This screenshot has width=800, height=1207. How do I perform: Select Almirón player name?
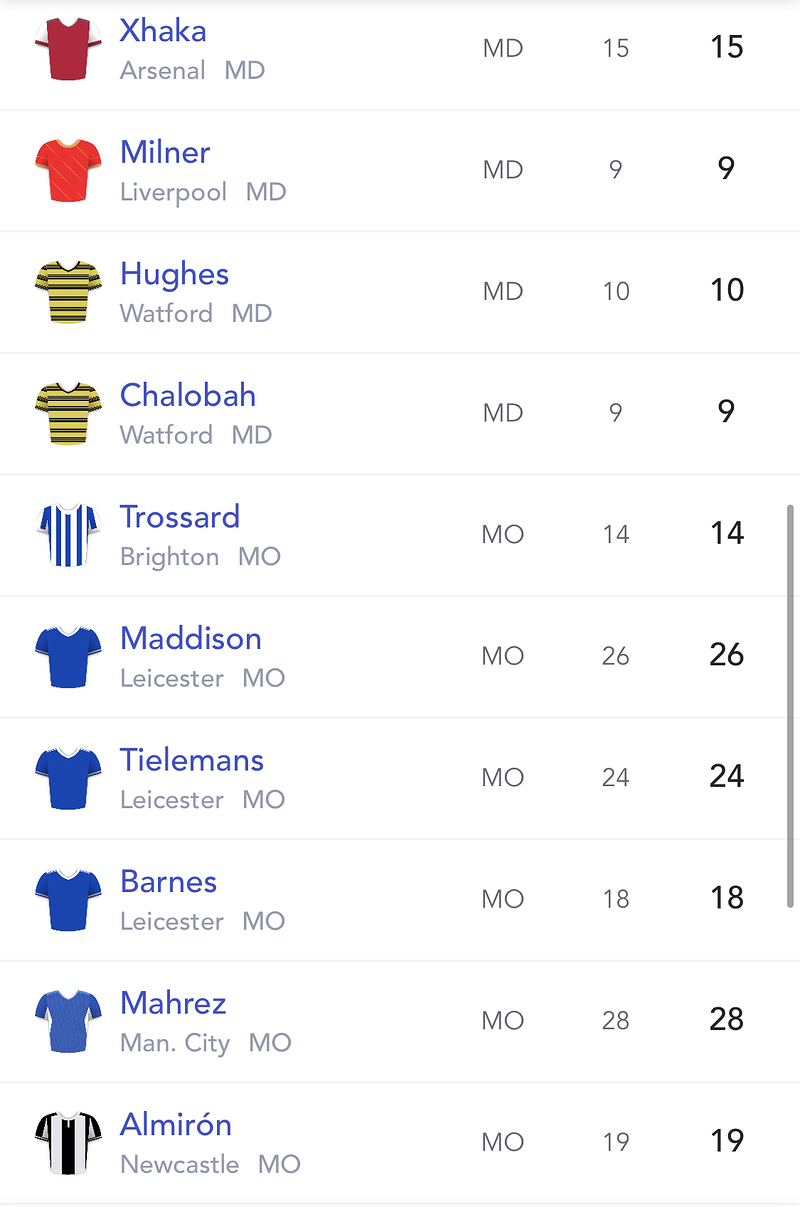pos(176,1125)
